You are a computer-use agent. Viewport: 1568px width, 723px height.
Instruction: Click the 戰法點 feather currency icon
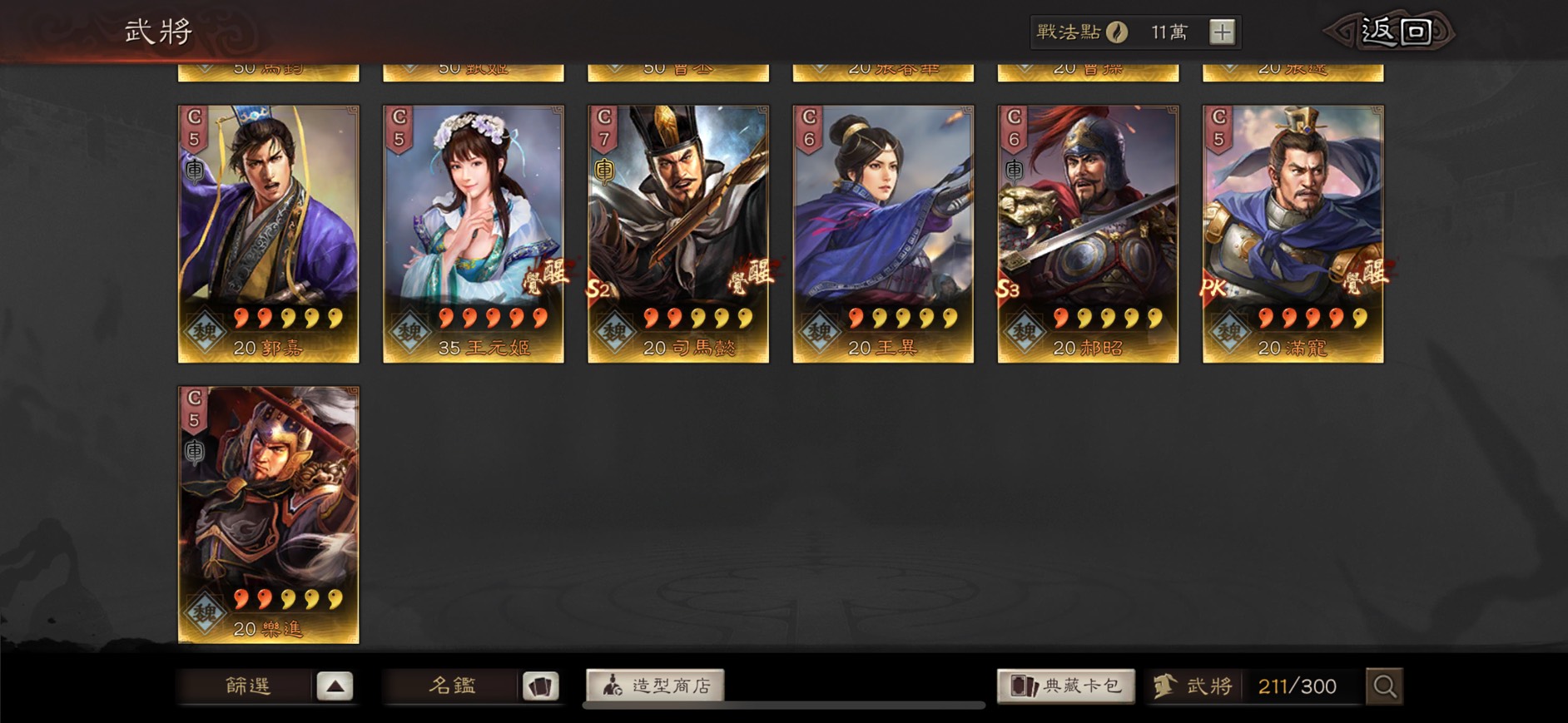(x=1117, y=32)
